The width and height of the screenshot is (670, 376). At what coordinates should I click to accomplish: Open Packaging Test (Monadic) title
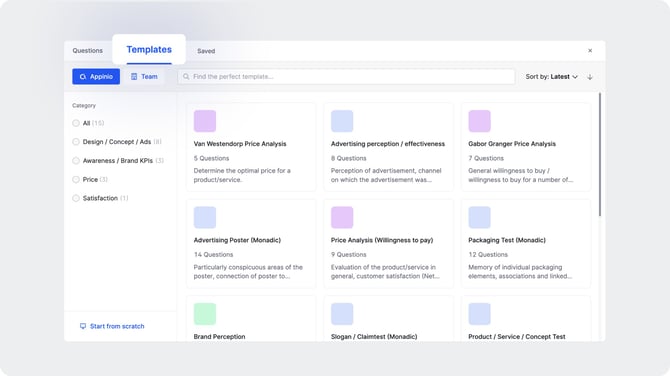coord(507,240)
